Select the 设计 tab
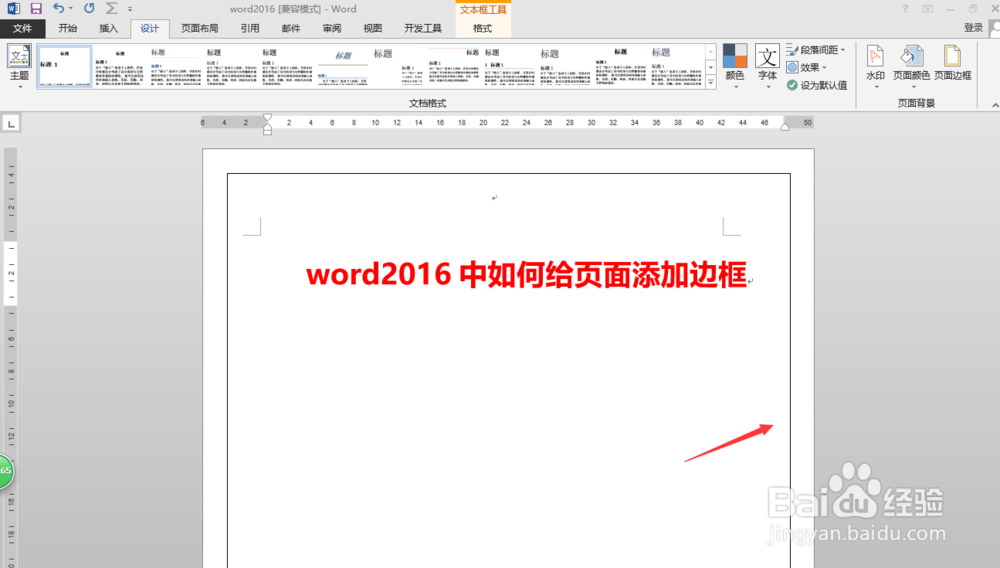Viewport: 1000px width, 568px height. coord(150,28)
